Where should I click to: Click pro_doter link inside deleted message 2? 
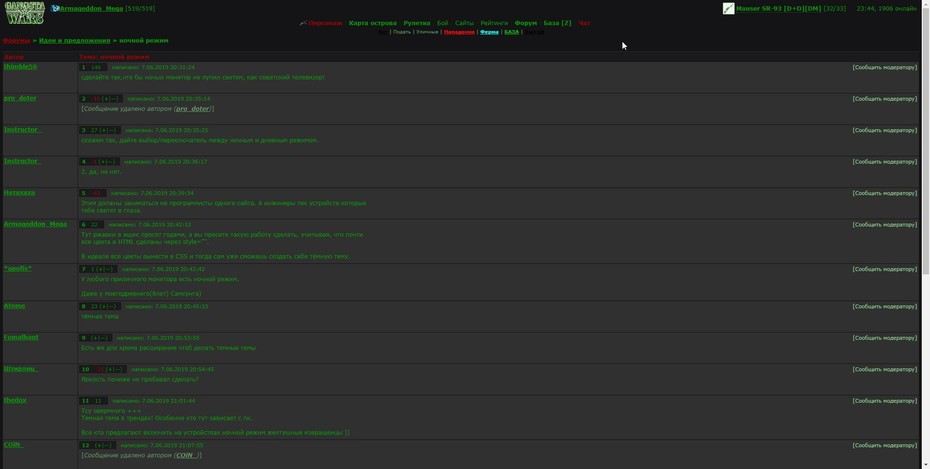(193, 109)
